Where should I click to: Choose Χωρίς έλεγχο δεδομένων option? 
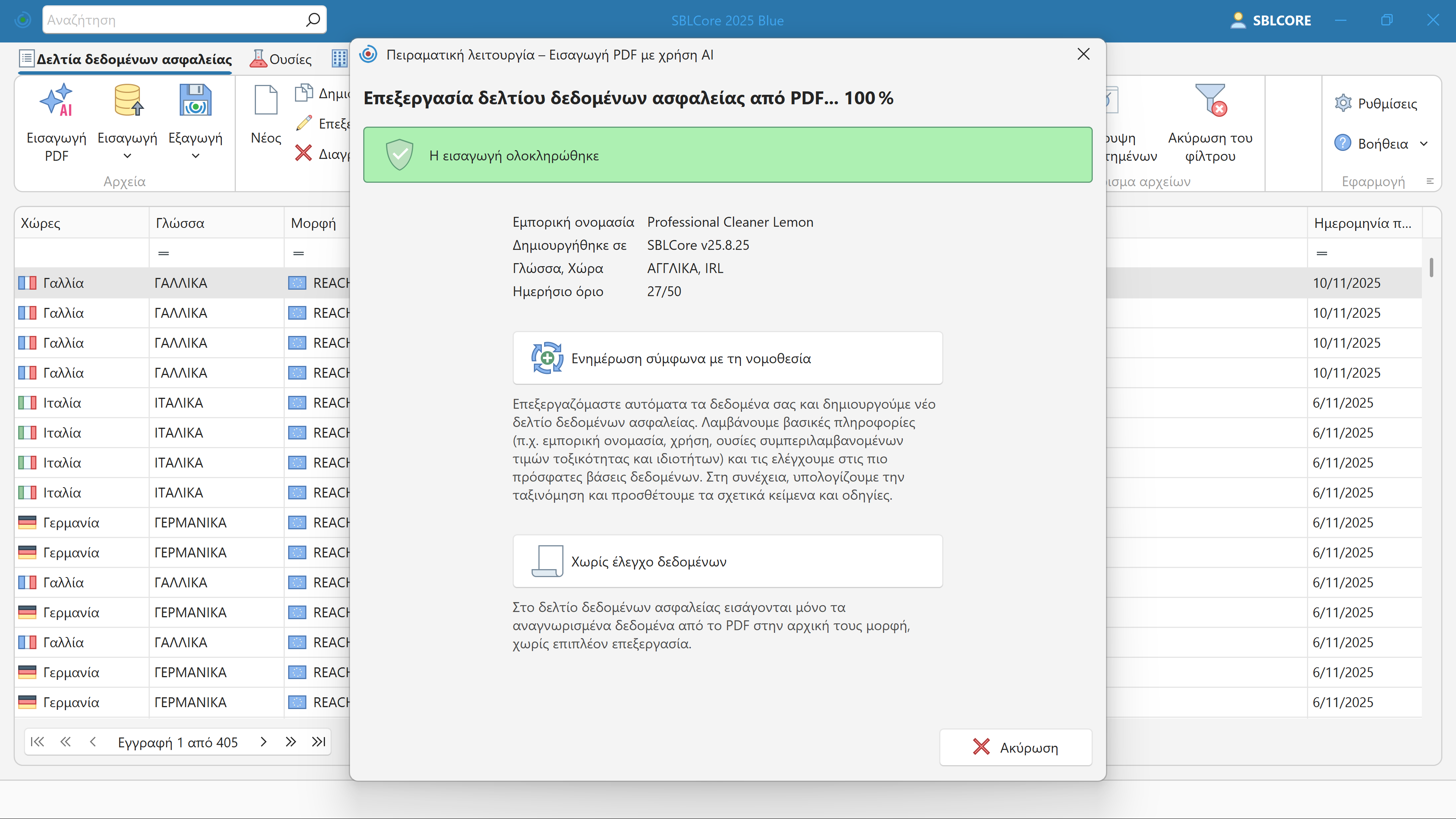728,561
